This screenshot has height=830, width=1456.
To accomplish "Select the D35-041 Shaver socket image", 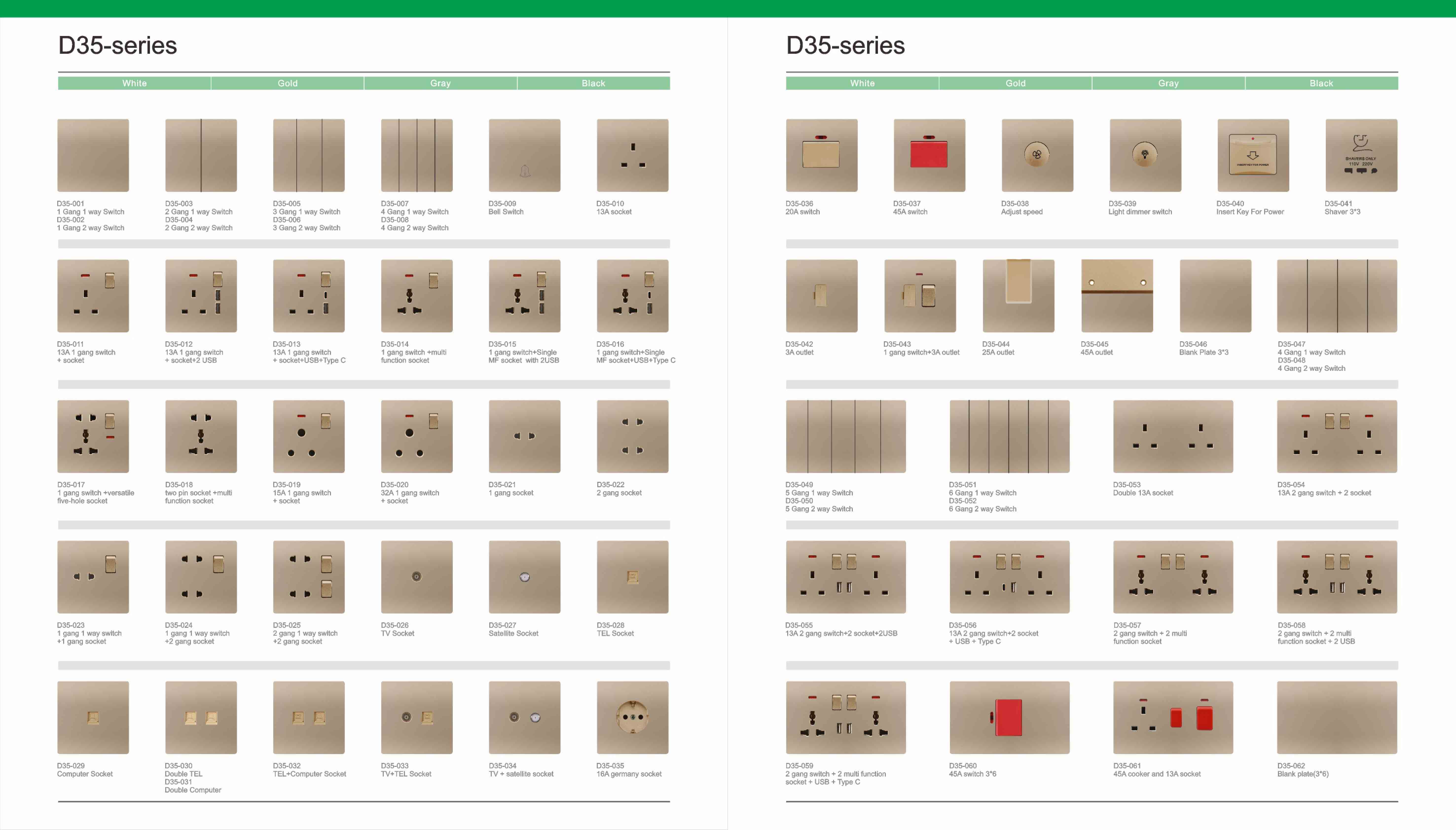I will pos(1361,155).
